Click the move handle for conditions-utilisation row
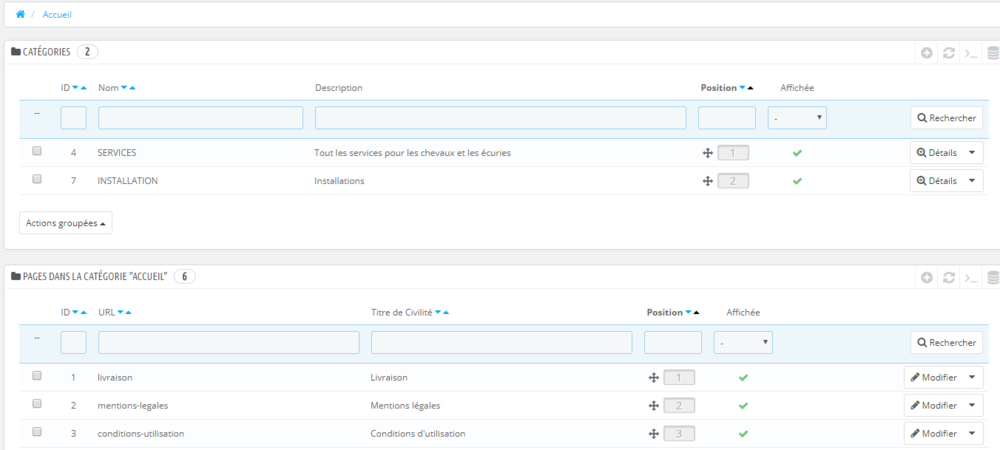 (x=653, y=433)
